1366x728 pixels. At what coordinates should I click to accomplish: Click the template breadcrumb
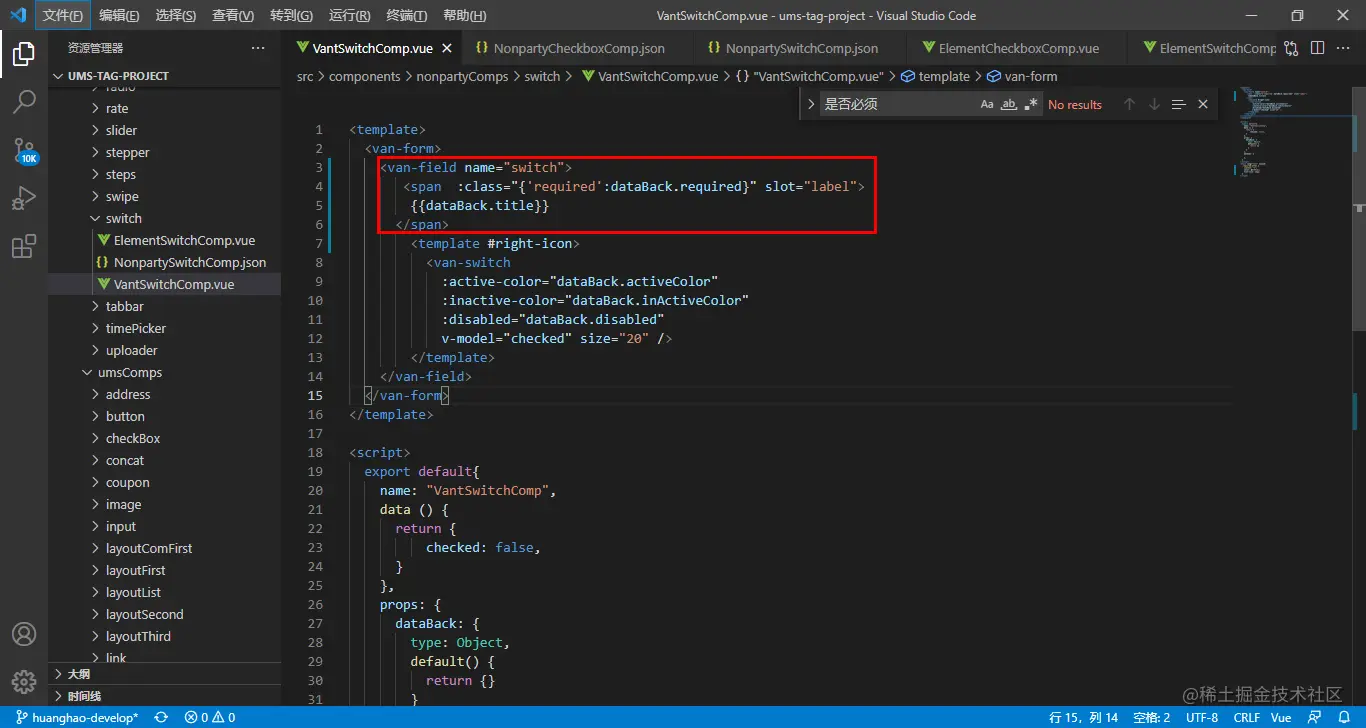936,76
